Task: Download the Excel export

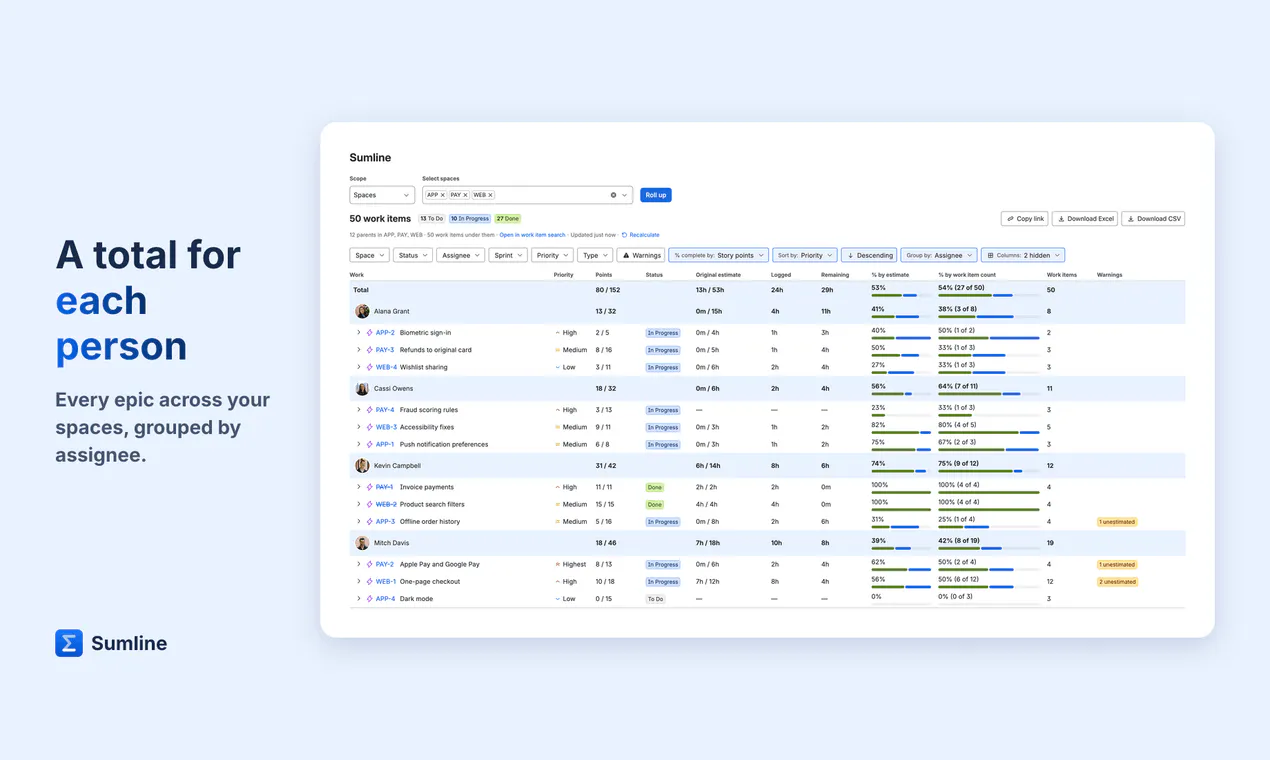Action: 1085,219
